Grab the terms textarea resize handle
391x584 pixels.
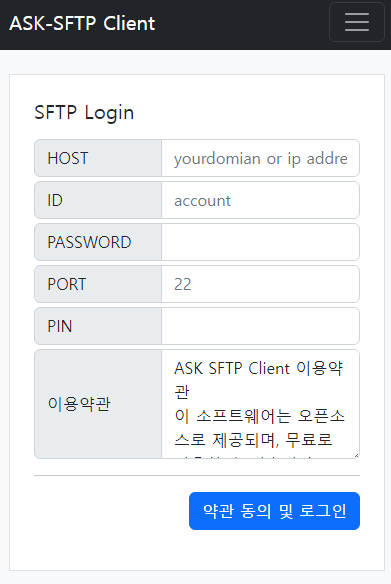pos(356,455)
